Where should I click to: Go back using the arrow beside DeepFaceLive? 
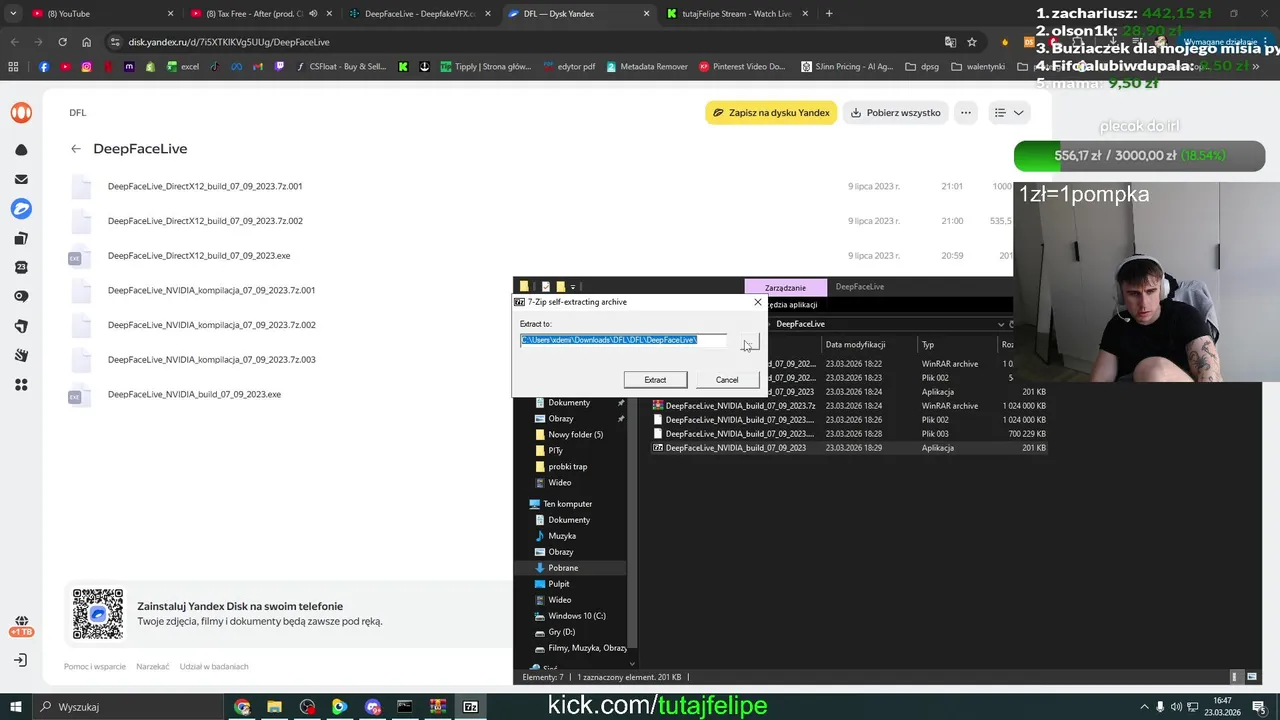[x=76, y=149]
